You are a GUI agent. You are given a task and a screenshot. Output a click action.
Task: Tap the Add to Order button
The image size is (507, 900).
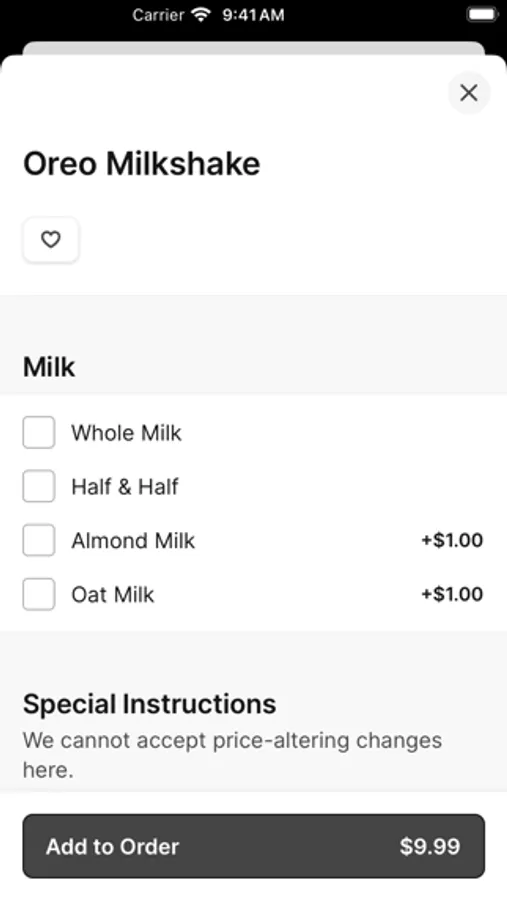click(x=254, y=846)
